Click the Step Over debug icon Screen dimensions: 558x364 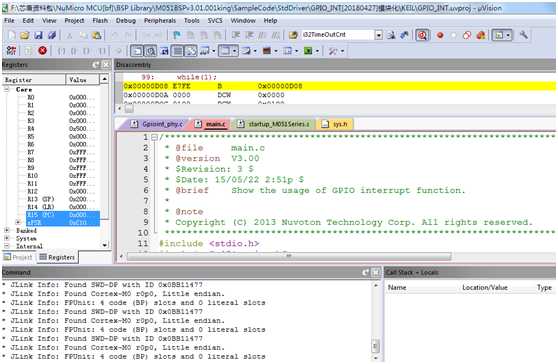[x=74, y=51]
